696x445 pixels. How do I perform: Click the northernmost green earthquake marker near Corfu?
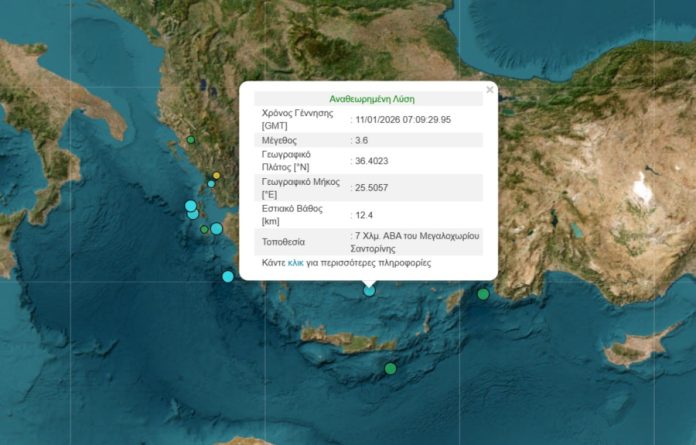coord(191,140)
